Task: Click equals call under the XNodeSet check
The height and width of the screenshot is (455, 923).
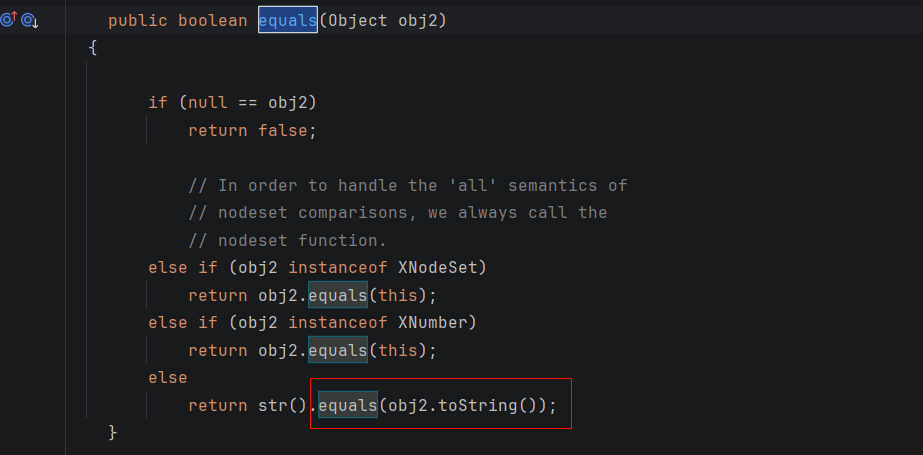Action: tap(337, 296)
